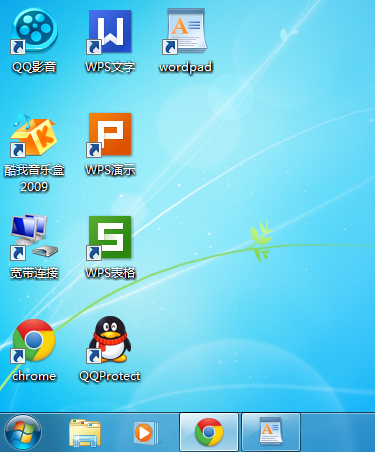375x452 pixels.
Task: Launch Windows Media Player from taskbar
Action: (x=146, y=433)
